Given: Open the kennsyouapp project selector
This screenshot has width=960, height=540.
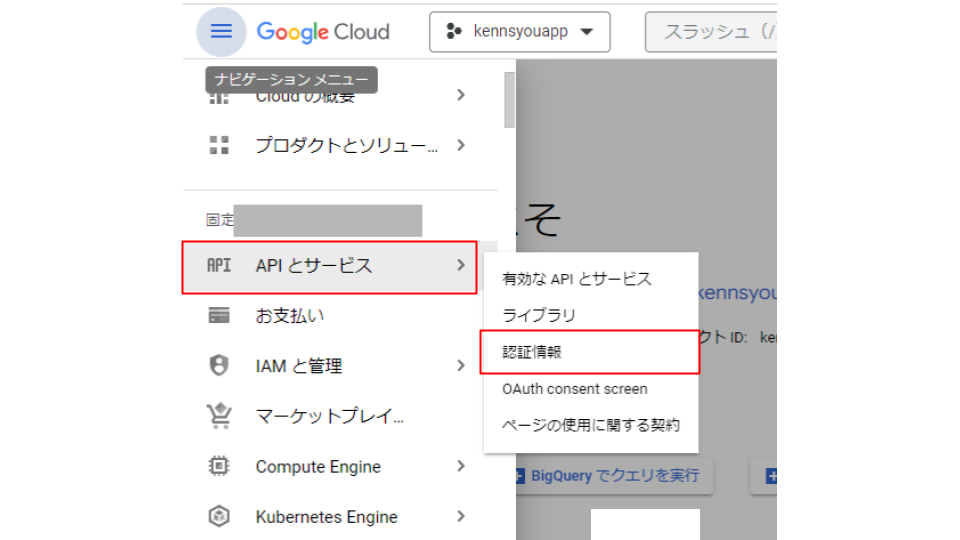Looking at the screenshot, I should [519, 32].
